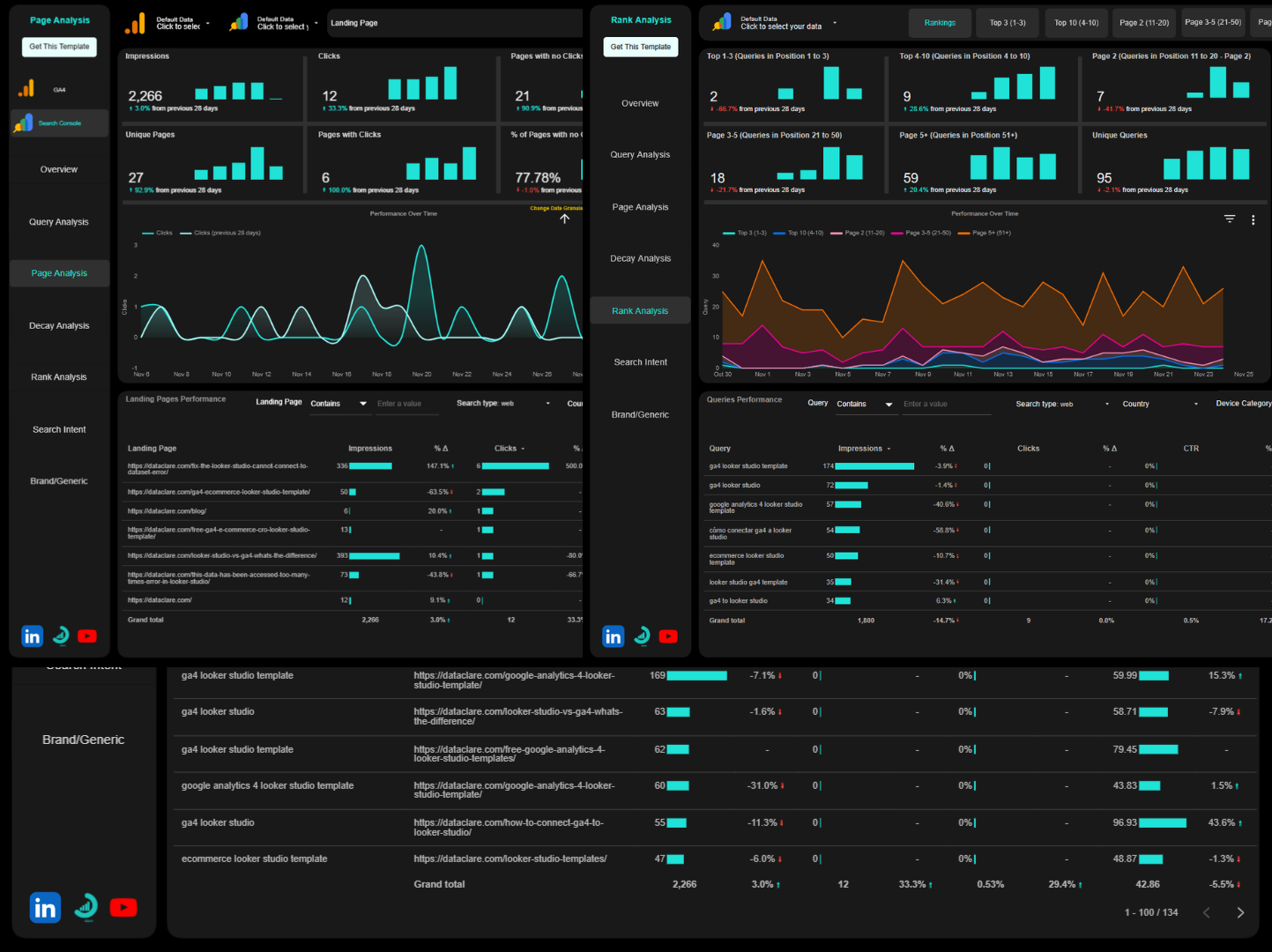Open the Search Intent page link
The width and height of the screenshot is (1272, 952).
640,361
